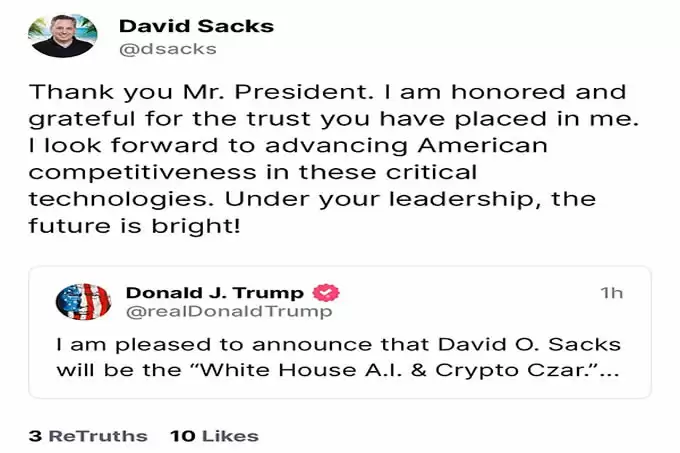Click the David Sacks display name
This screenshot has width=680, height=453.
(196, 26)
